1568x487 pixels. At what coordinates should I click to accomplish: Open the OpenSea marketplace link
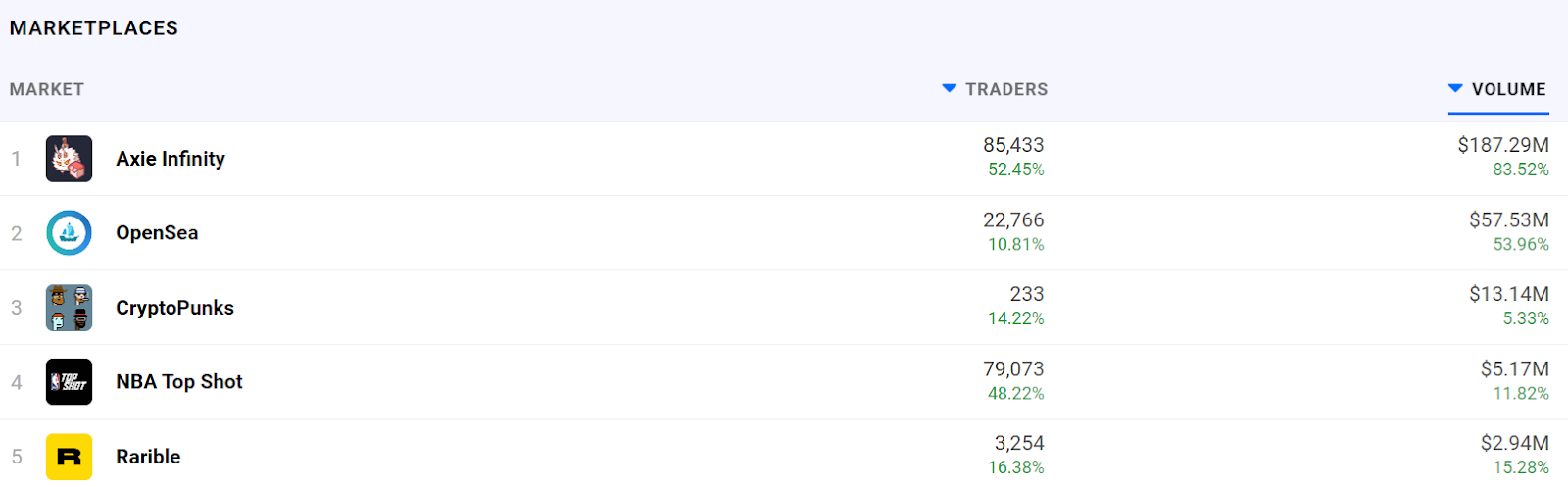tap(157, 233)
